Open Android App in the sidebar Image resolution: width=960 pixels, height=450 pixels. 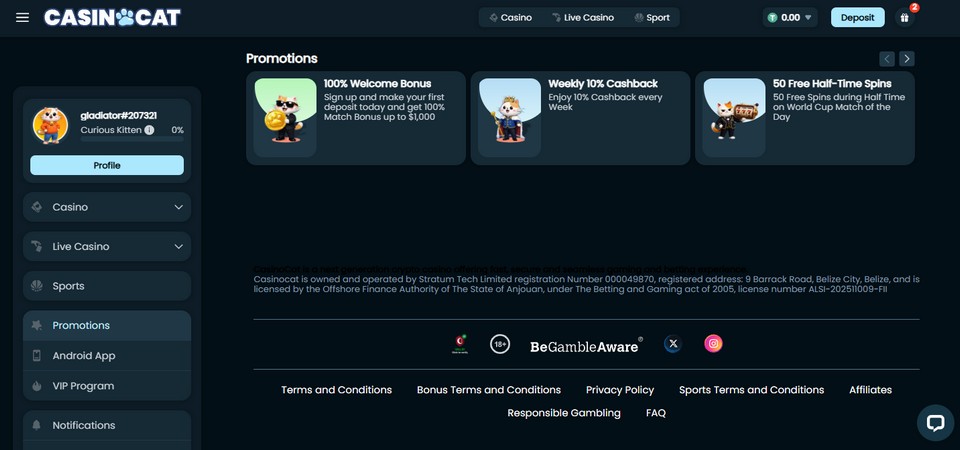[107, 356]
